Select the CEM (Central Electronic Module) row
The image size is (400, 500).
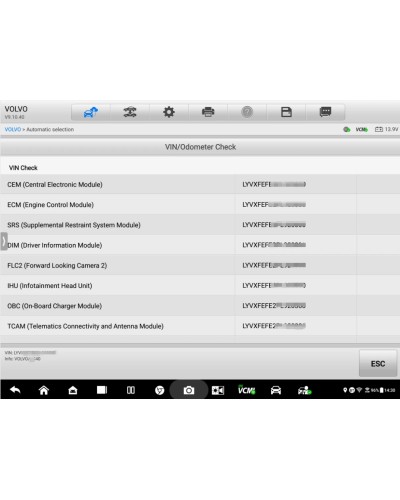coord(200,184)
